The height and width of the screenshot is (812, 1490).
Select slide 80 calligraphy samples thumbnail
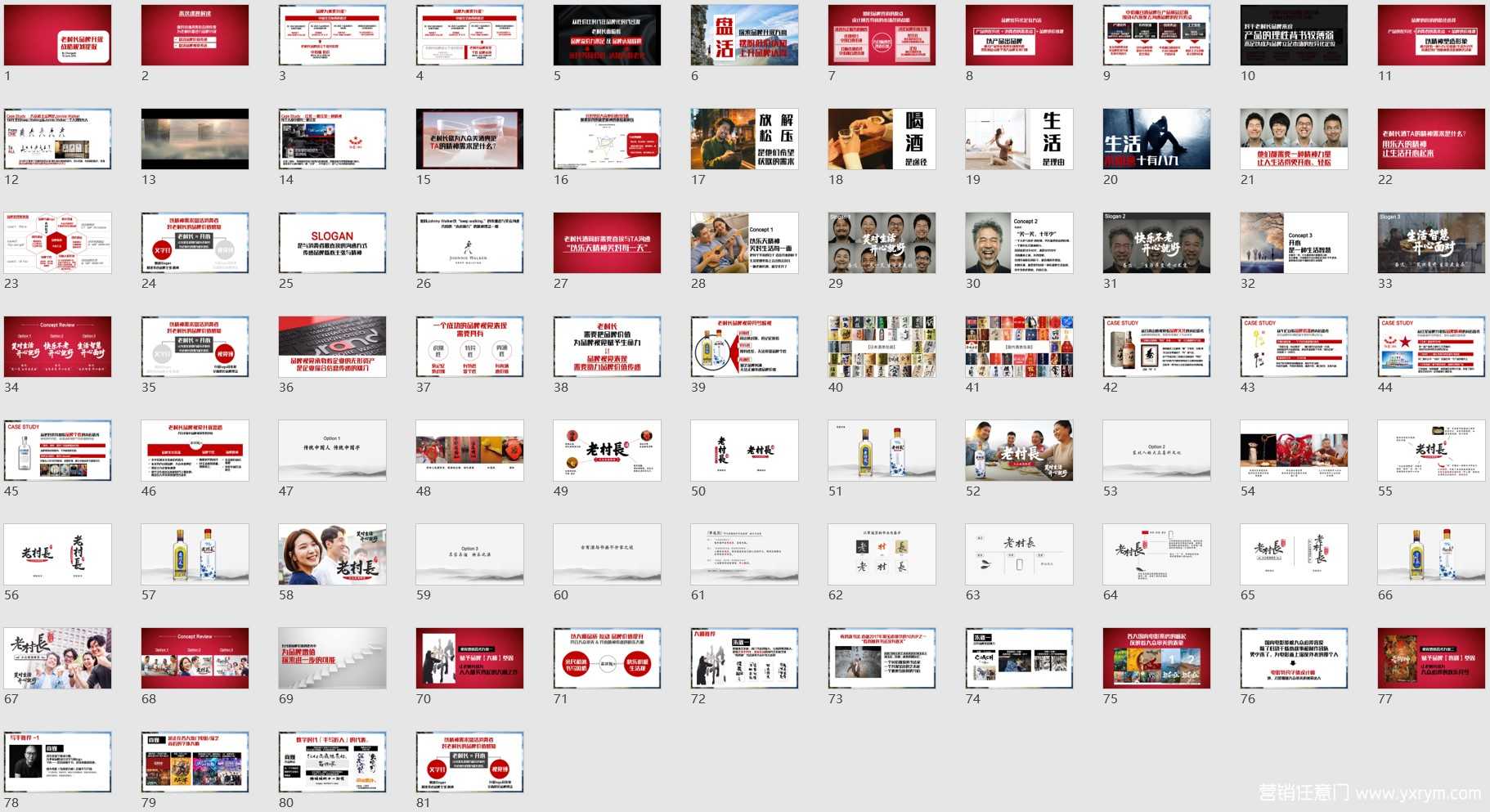point(332,762)
